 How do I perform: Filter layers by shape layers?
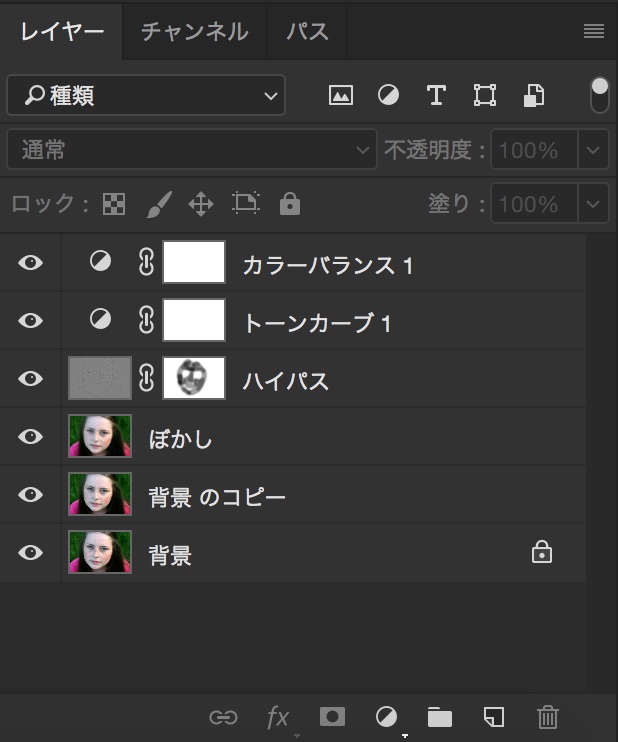(485, 96)
